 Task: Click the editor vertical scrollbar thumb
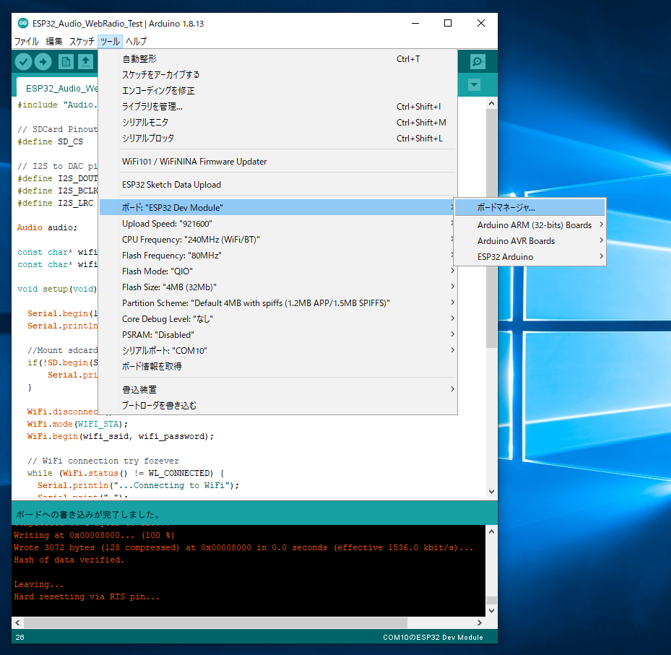point(491,229)
